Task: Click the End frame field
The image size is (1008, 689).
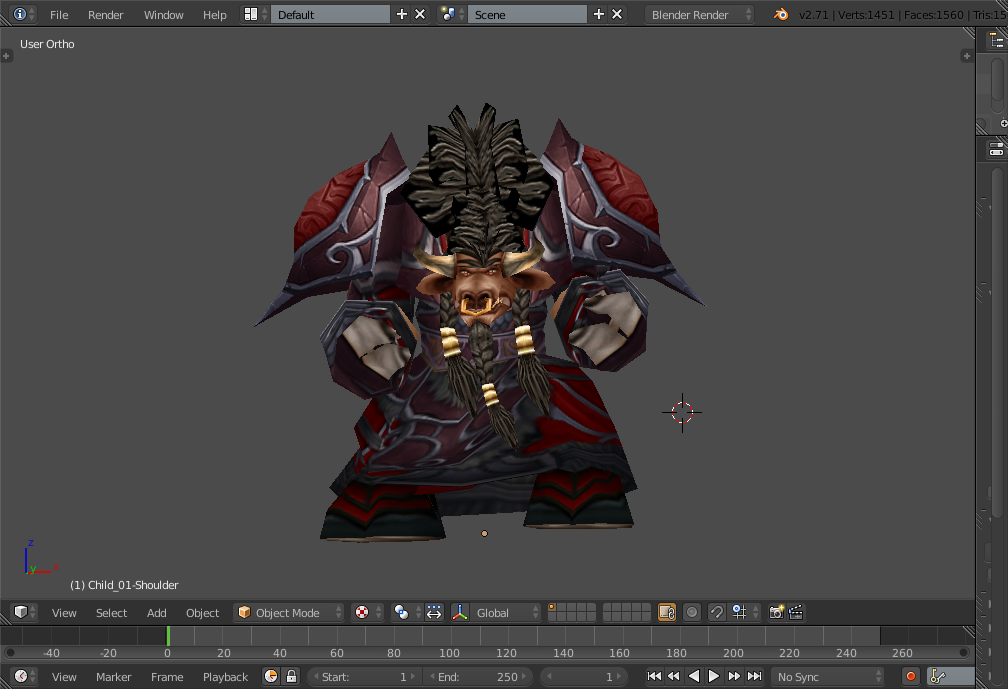Action: point(478,676)
